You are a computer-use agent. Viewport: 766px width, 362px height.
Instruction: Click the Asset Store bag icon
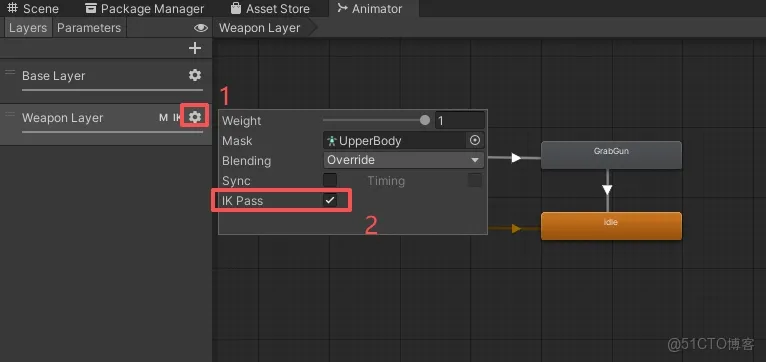(x=236, y=8)
